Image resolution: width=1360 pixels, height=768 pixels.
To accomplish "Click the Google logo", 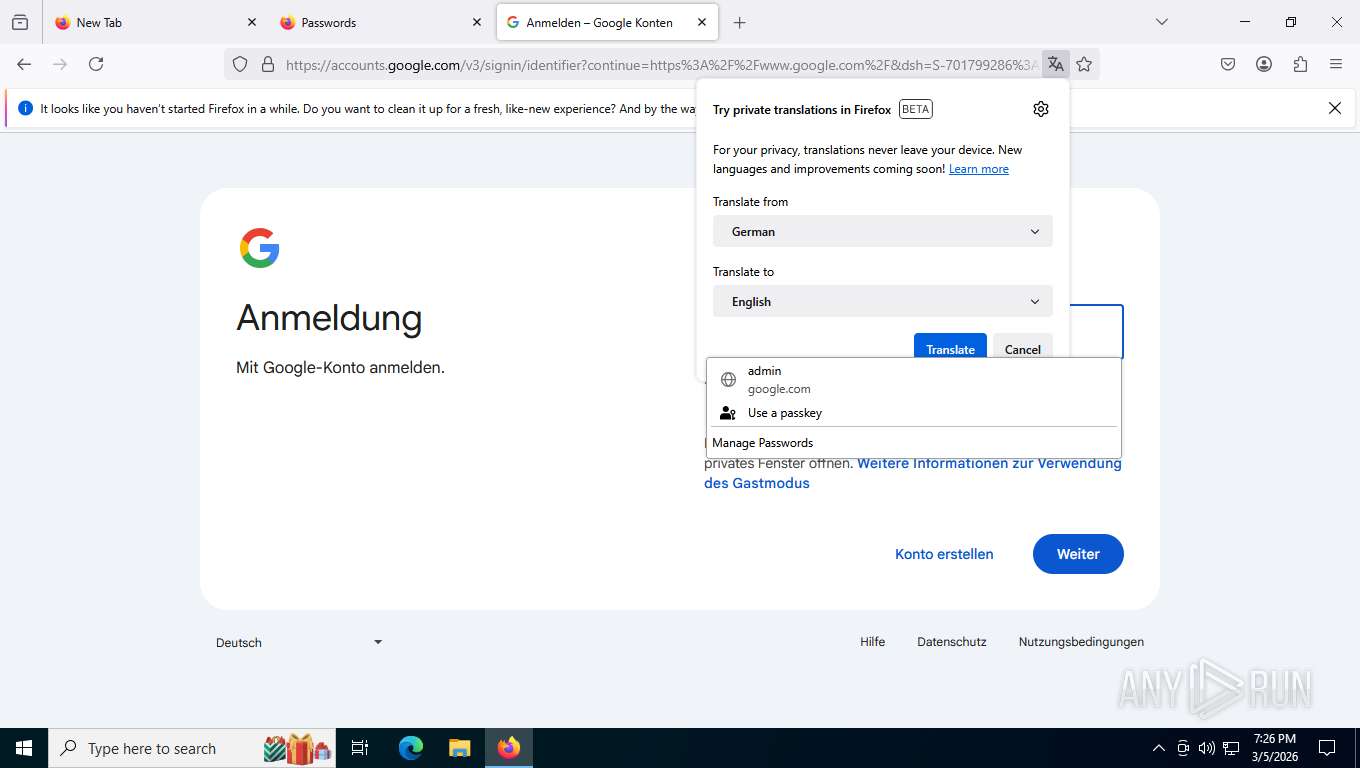I will 260,248.
